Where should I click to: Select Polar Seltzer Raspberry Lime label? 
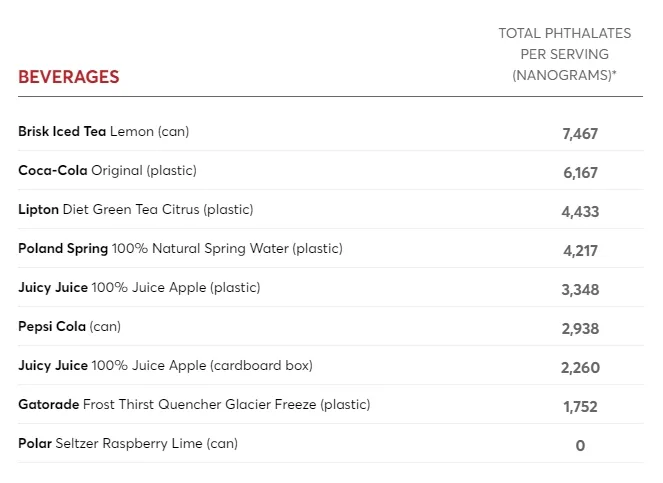click(128, 443)
